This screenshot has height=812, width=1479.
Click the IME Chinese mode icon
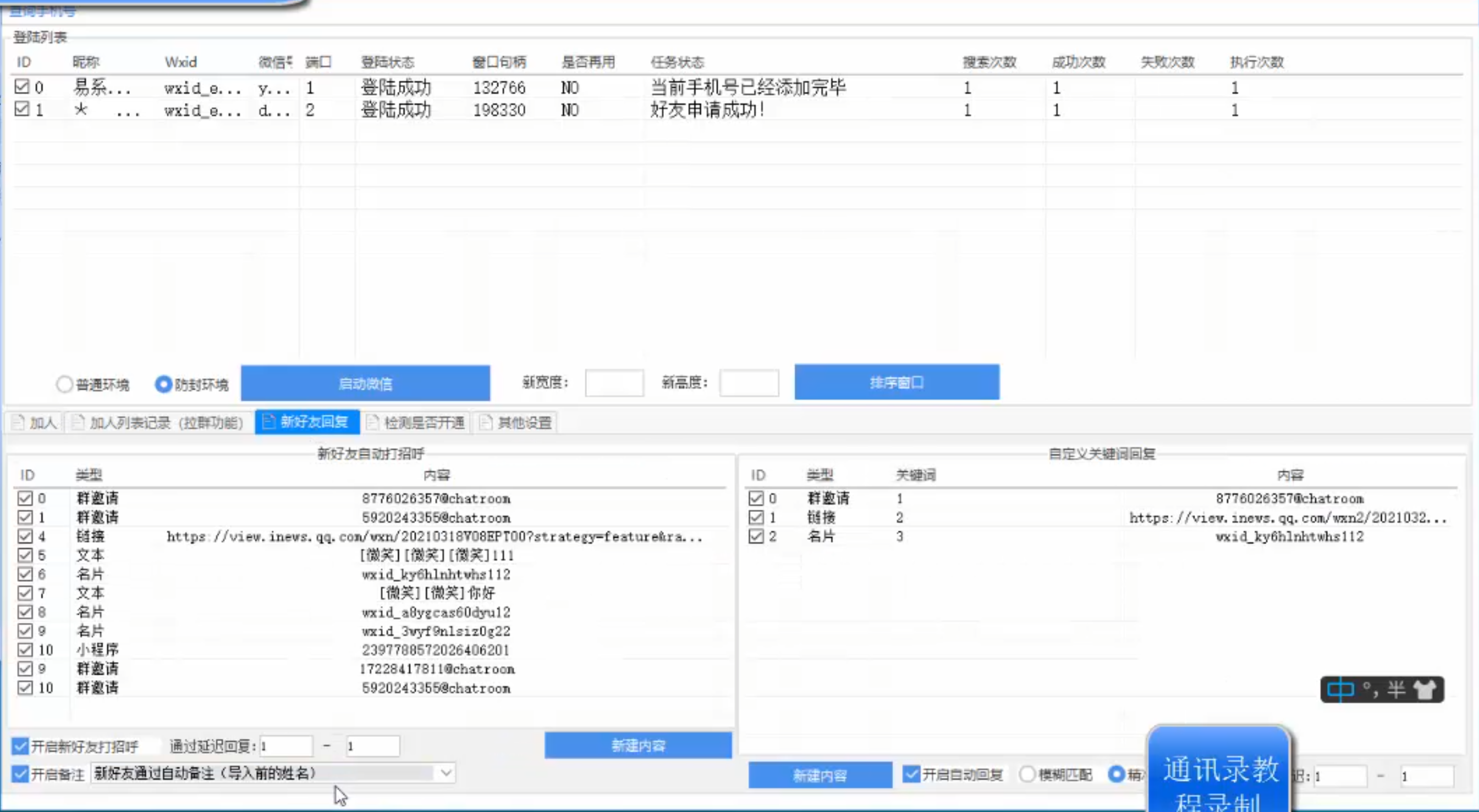pos(1340,689)
